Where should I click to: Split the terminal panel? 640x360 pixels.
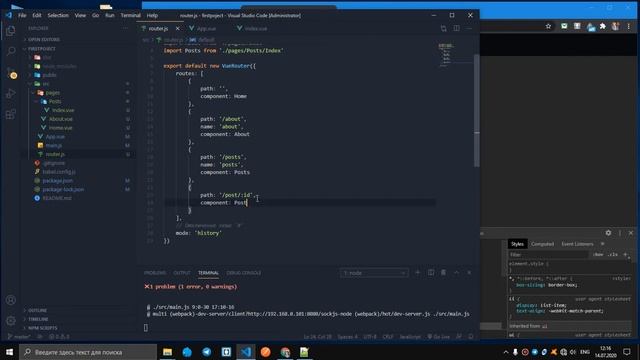431,273
